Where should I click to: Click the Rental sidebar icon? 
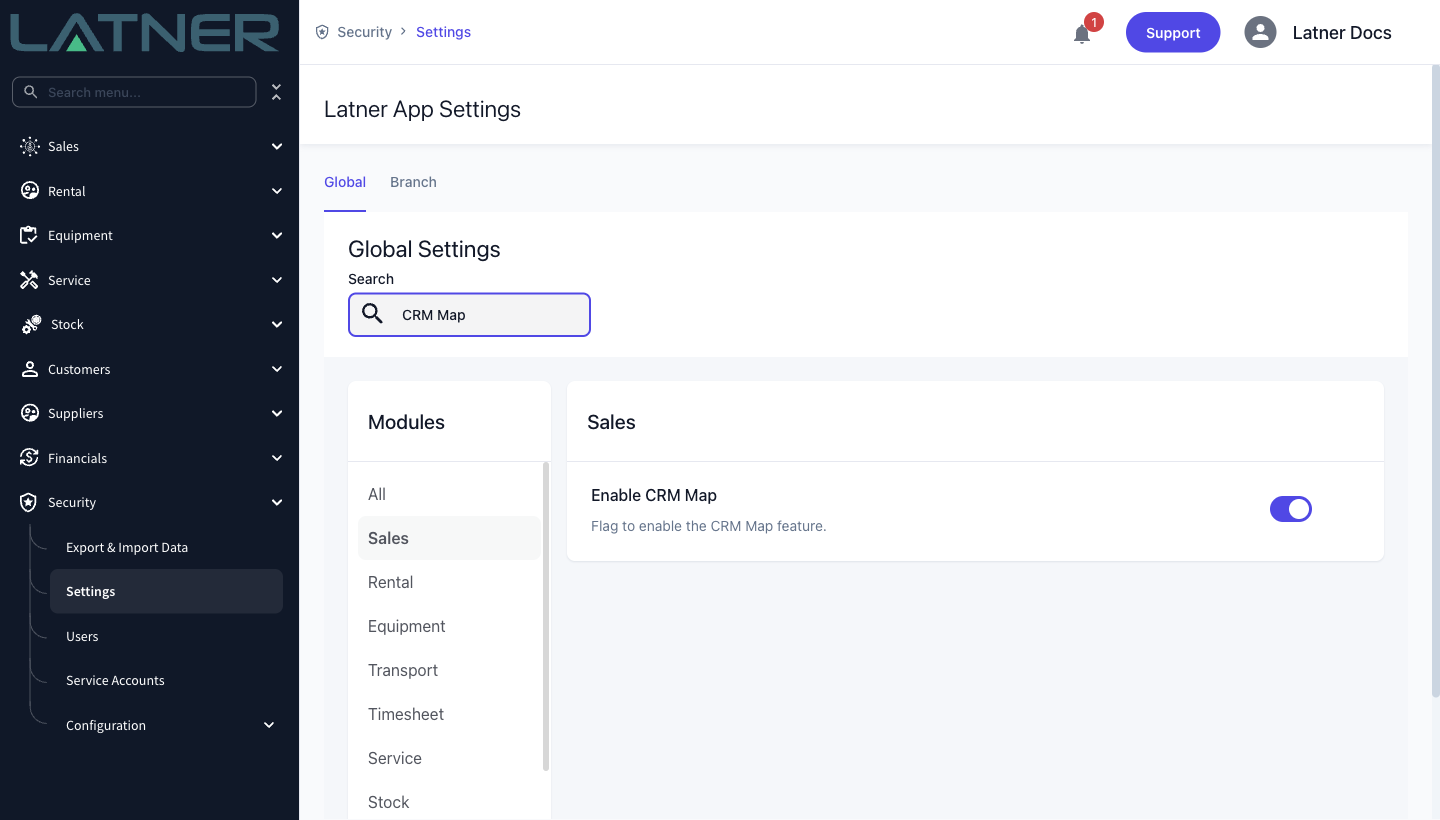29,191
